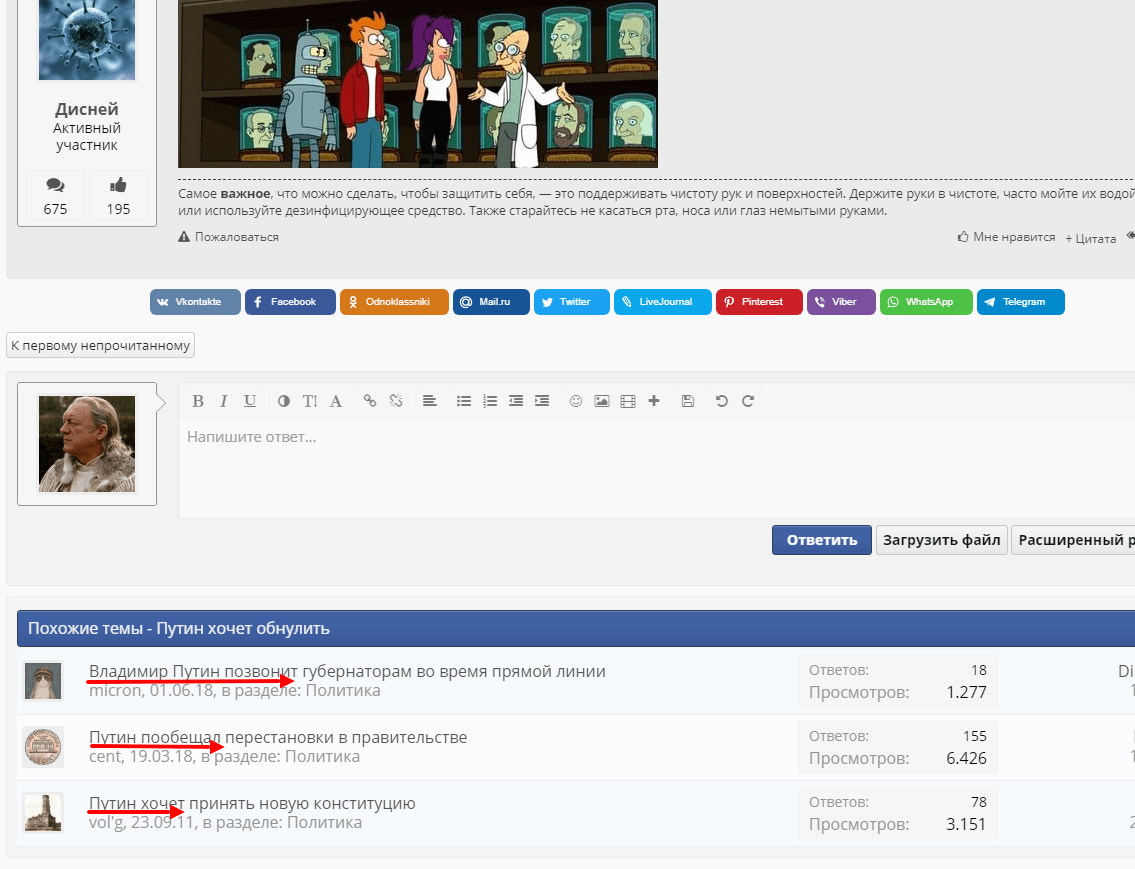Share the thread on Telegram
This screenshot has width=1135, height=869.
[1020, 302]
